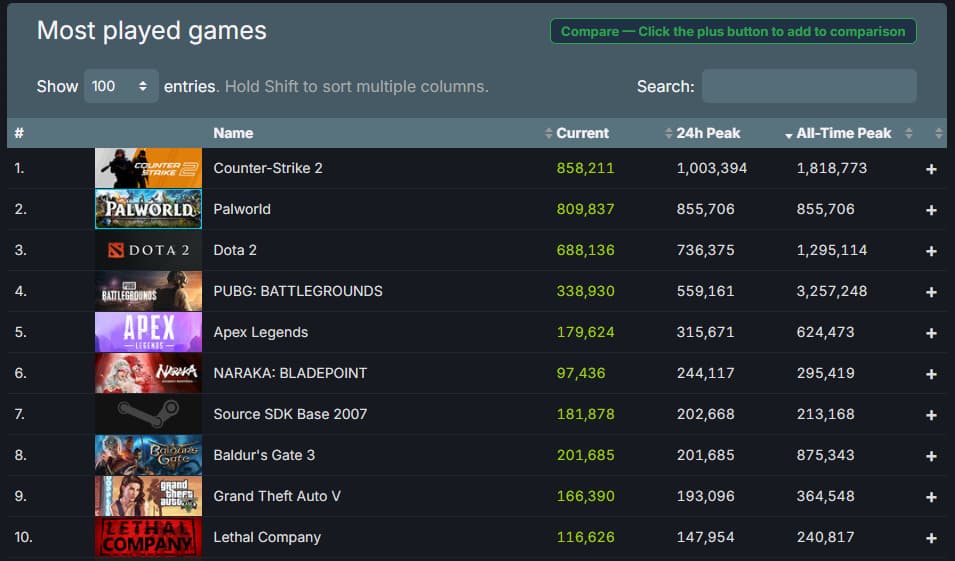
Task: Focus the Search input field
Action: 809,86
